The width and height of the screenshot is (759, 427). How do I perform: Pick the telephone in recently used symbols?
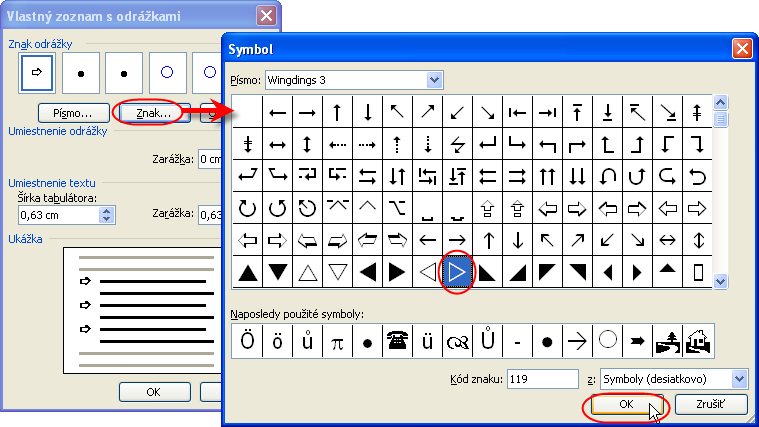pos(397,341)
